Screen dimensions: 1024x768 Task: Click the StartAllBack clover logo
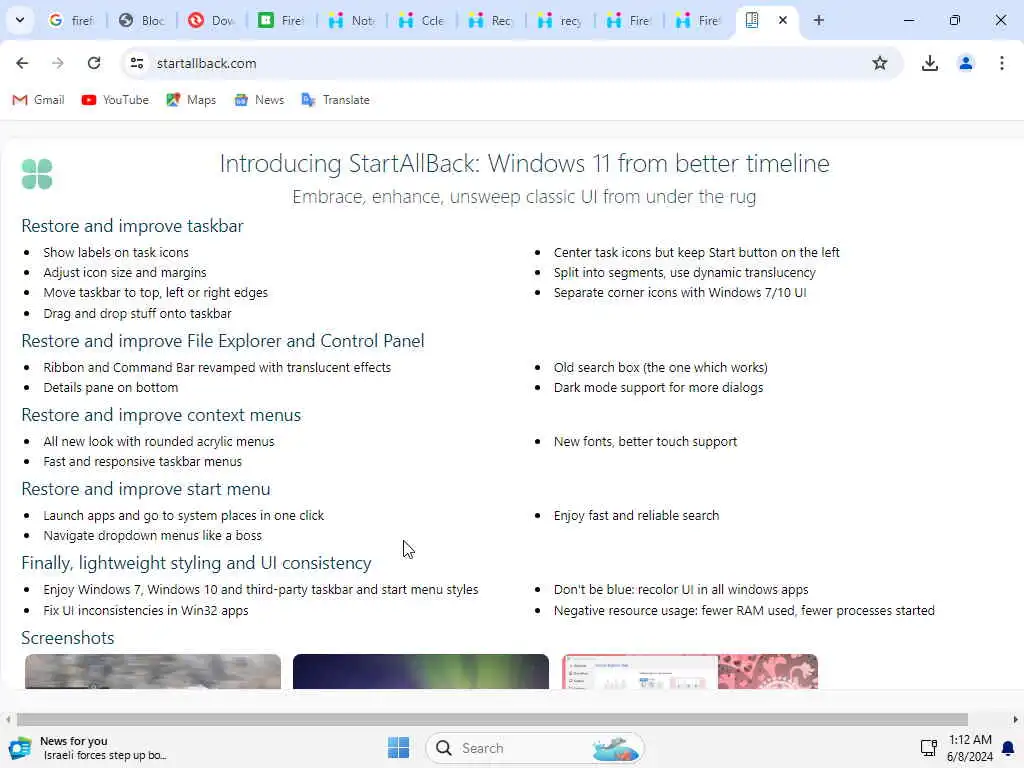37,174
